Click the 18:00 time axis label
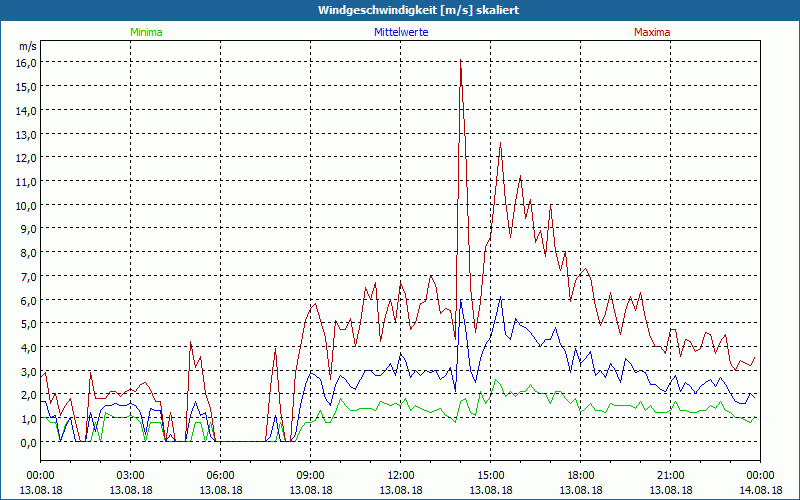800x500 pixels. coord(581,476)
